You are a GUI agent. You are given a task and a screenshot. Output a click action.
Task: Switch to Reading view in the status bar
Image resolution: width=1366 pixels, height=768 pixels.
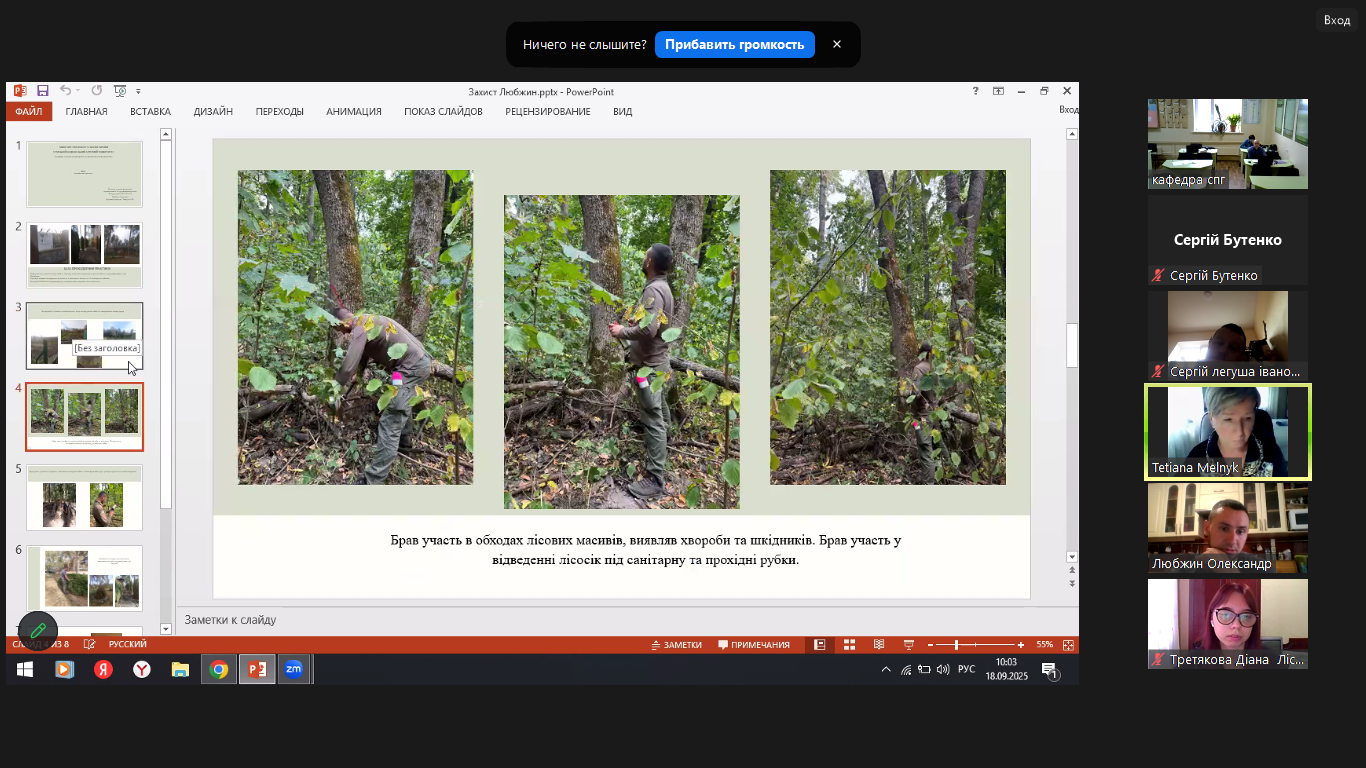click(x=879, y=645)
